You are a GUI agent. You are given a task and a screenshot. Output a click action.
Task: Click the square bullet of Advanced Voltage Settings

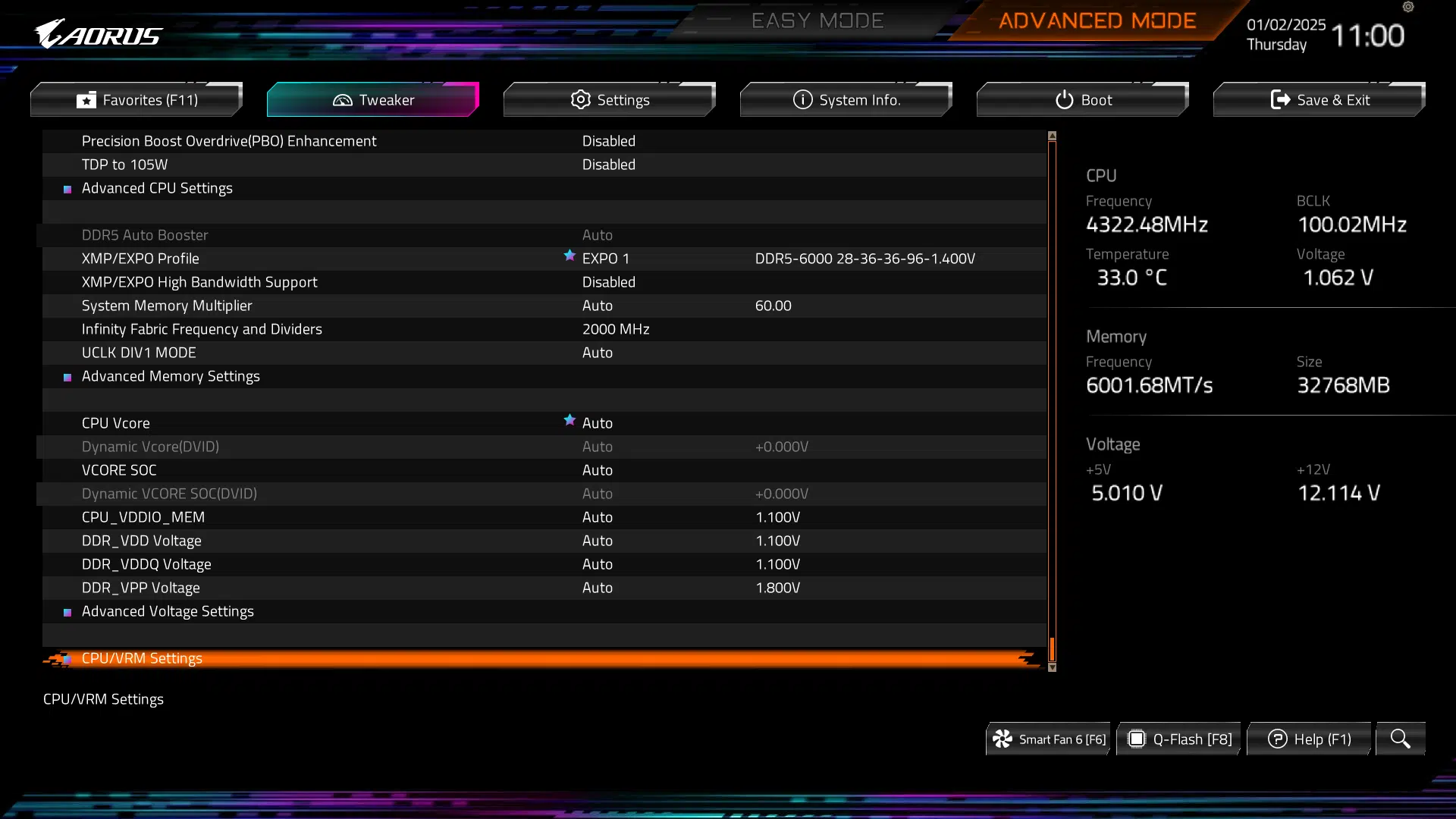click(x=67, y=612)
